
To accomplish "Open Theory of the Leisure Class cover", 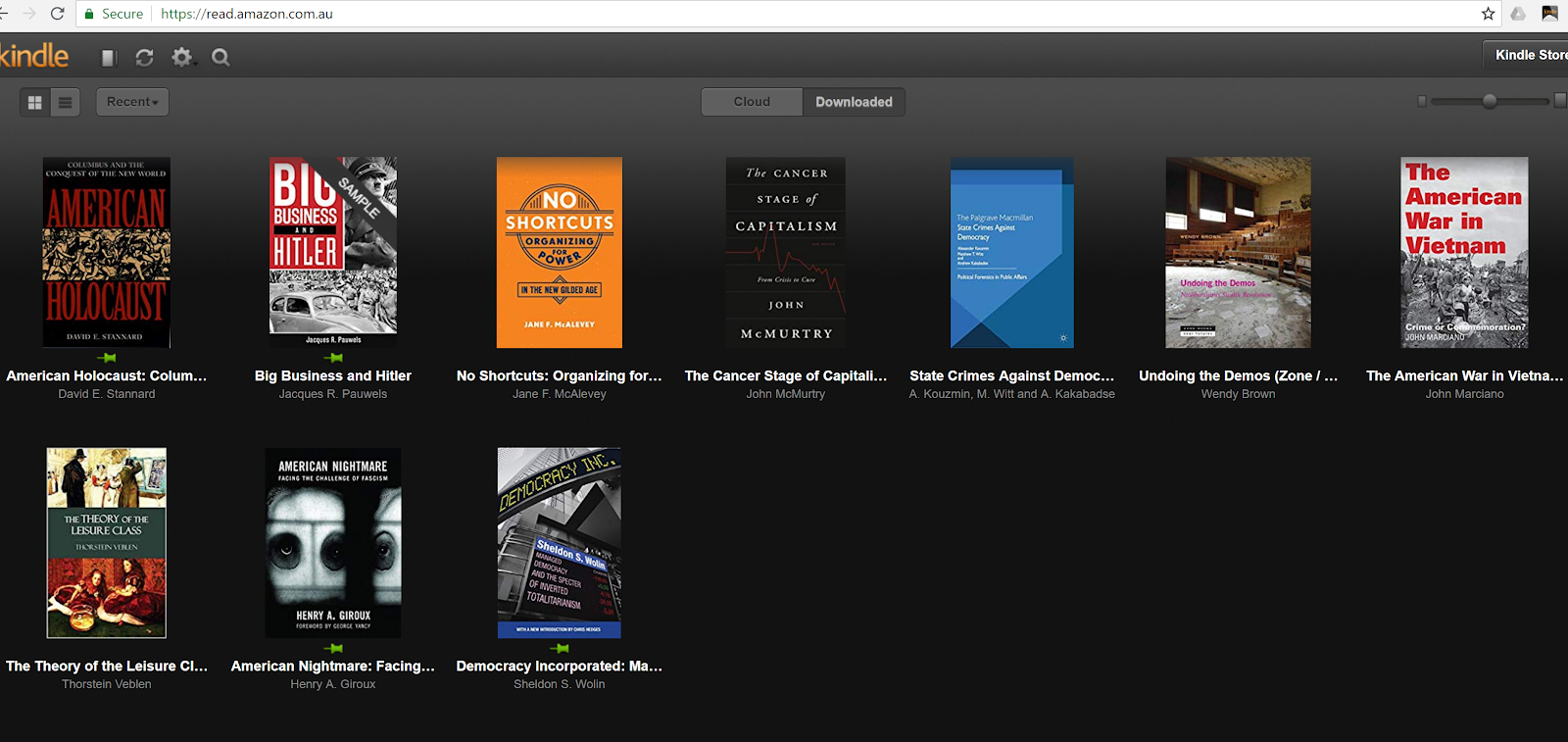I will pyautogui.click(x=107, y=543).
